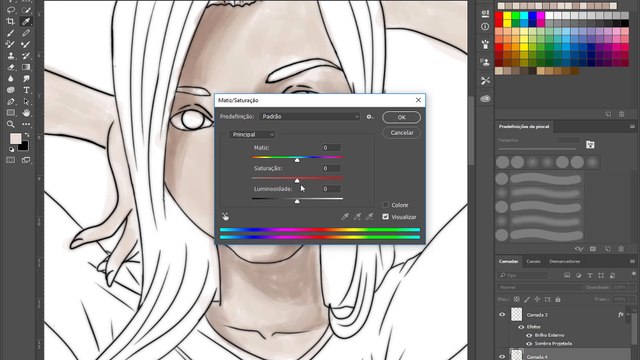This screenshot has width=640, height=360.
Task: Select the Hand tool
Action: pyautogui.click(x=26, y=113)
